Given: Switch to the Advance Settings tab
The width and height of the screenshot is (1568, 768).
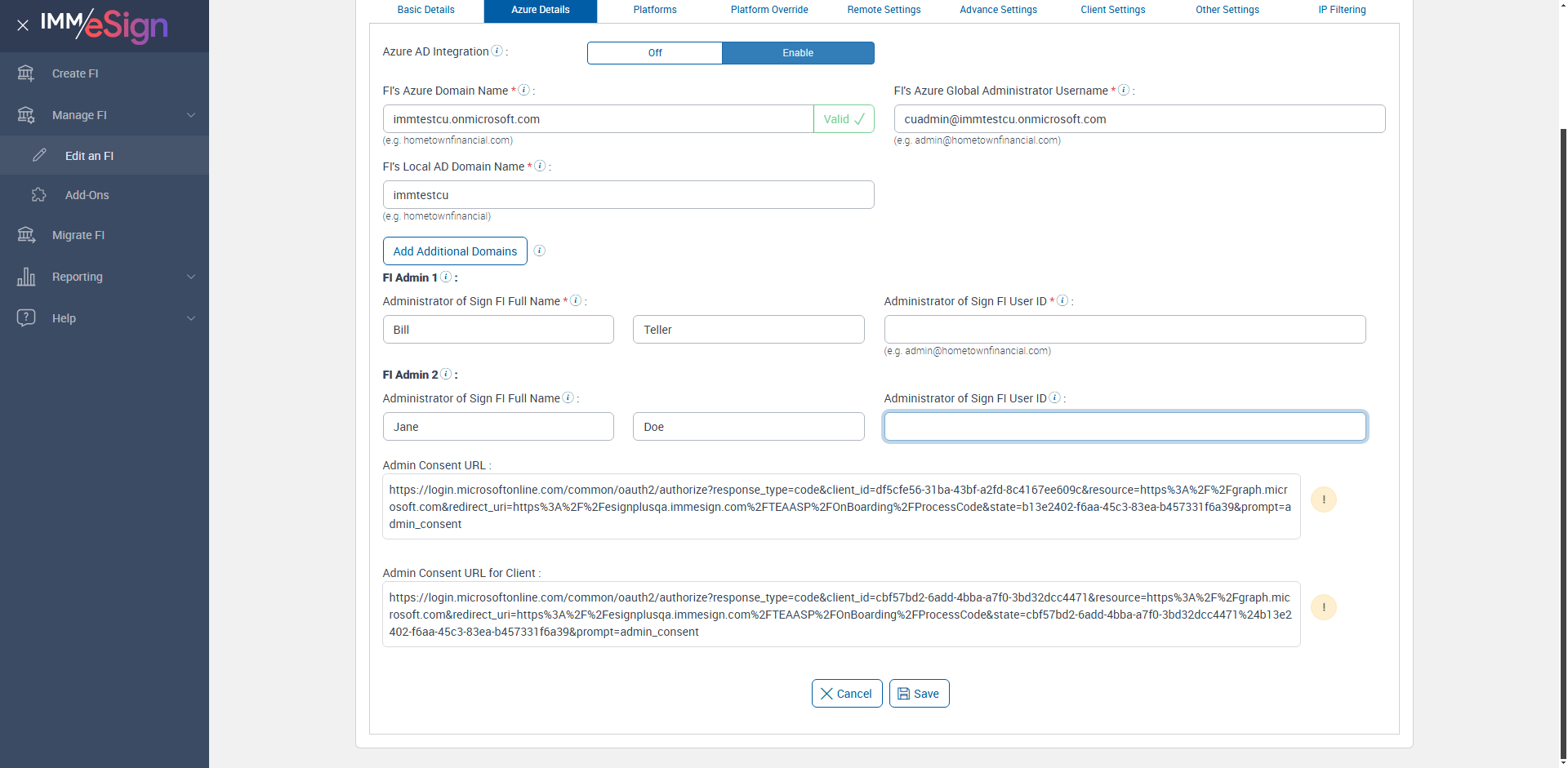Looking at the screenshot, I should [x=998, y=10].
